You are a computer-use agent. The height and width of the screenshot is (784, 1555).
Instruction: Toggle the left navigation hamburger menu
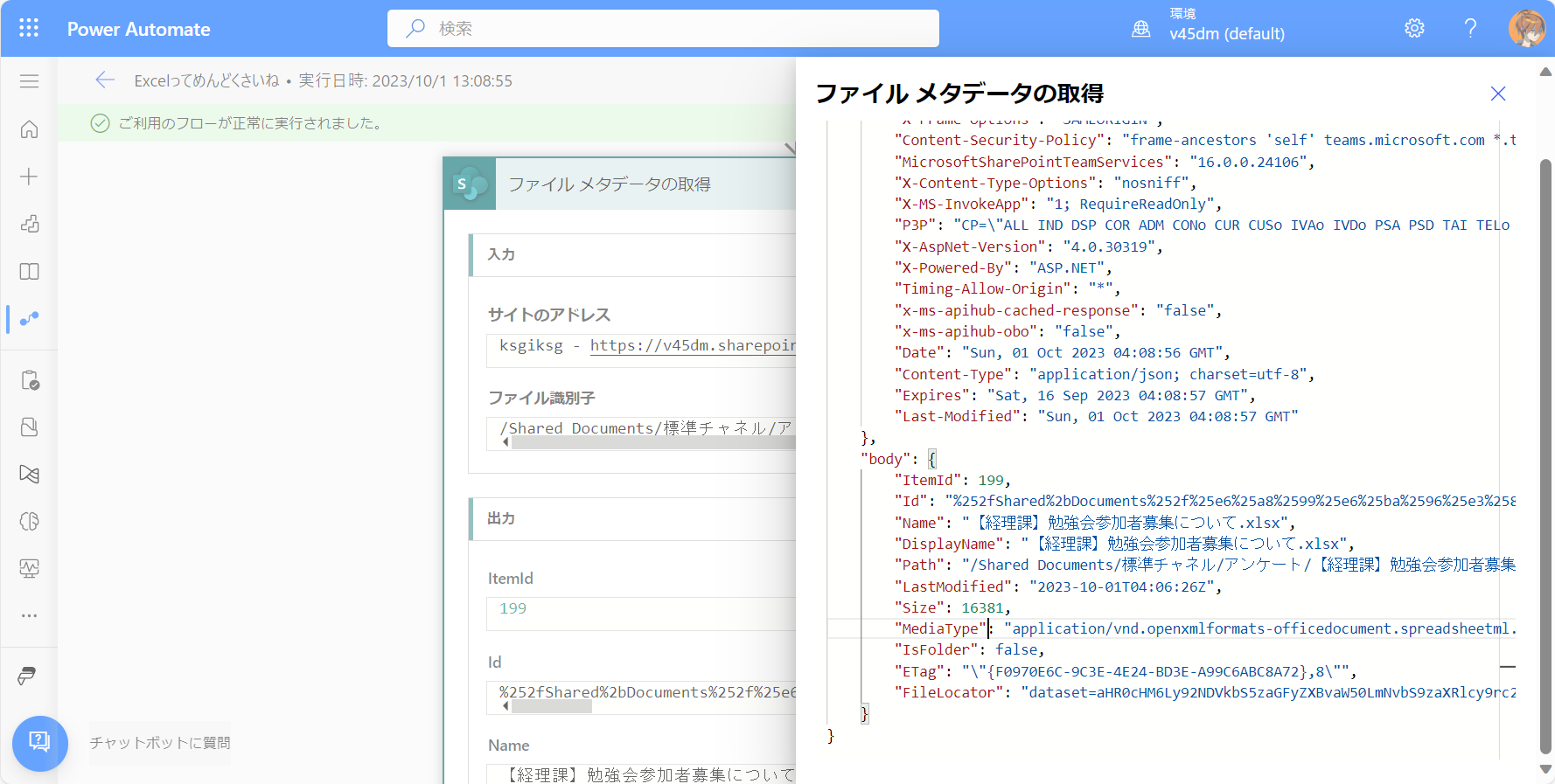click(x=29, y=81)
